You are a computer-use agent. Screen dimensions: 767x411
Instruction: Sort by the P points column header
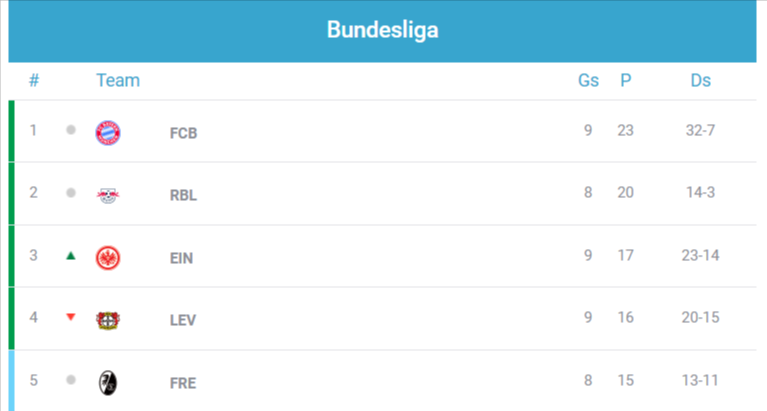pyautogui.click(x=626, y=80)
